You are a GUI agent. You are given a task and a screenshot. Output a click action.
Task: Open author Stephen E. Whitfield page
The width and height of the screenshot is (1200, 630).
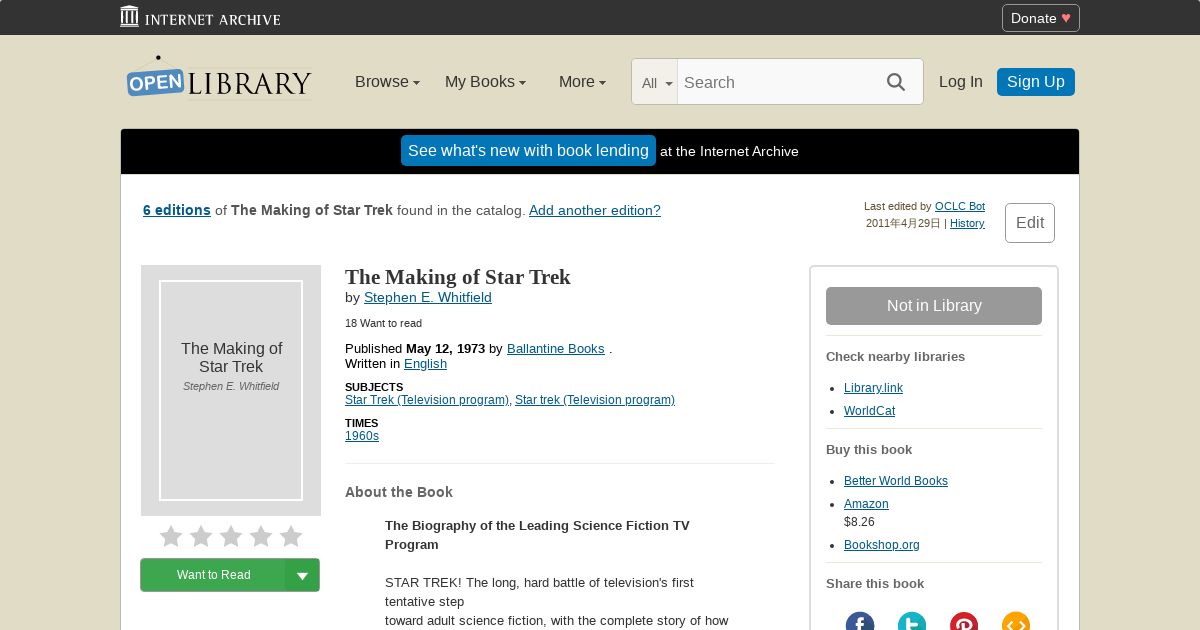428,297
